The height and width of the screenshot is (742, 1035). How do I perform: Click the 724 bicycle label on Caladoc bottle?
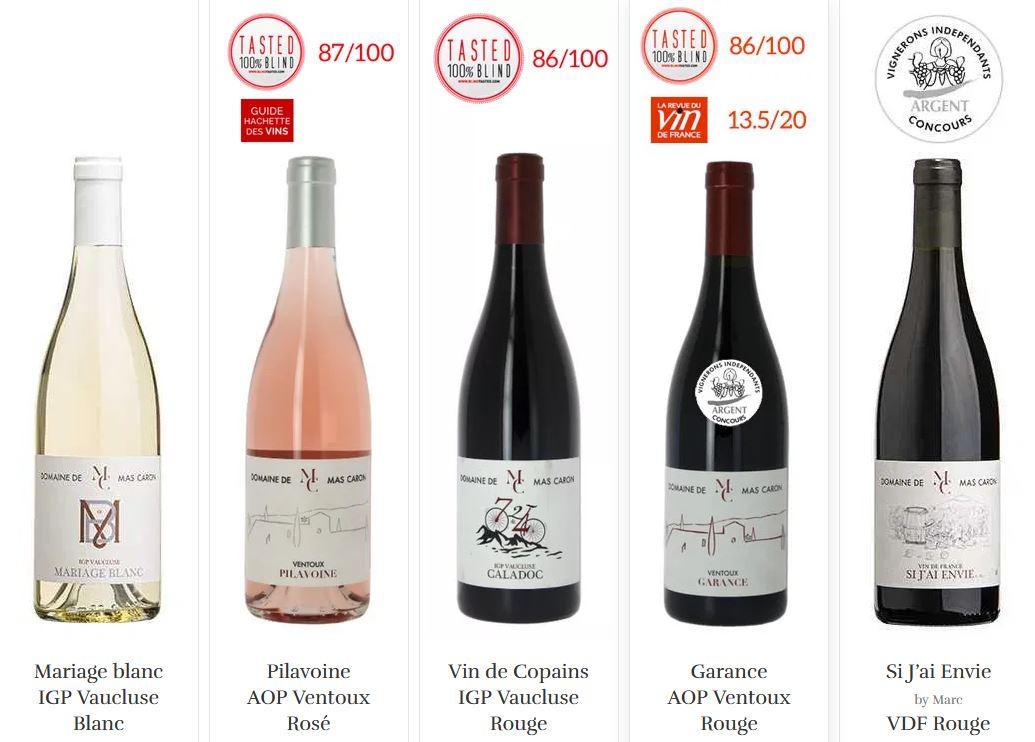[518, 522]
